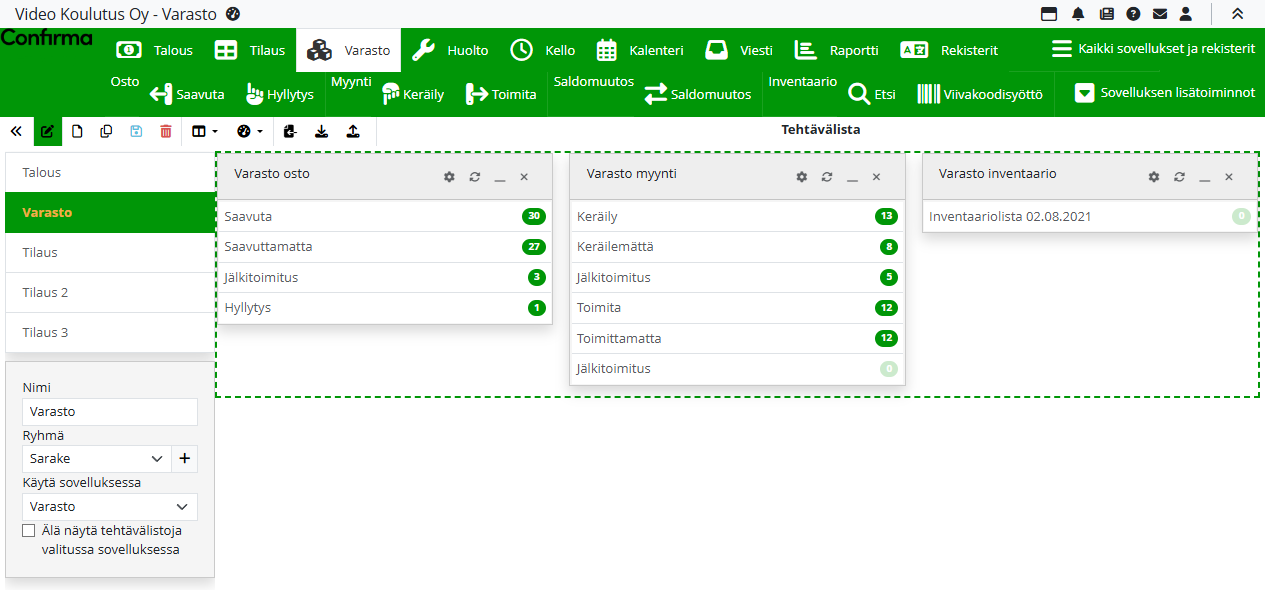1265x590 pixels.
Task: Toggle 'Älä näytä tehtävälistoja' checkbox
Action: 29,531
